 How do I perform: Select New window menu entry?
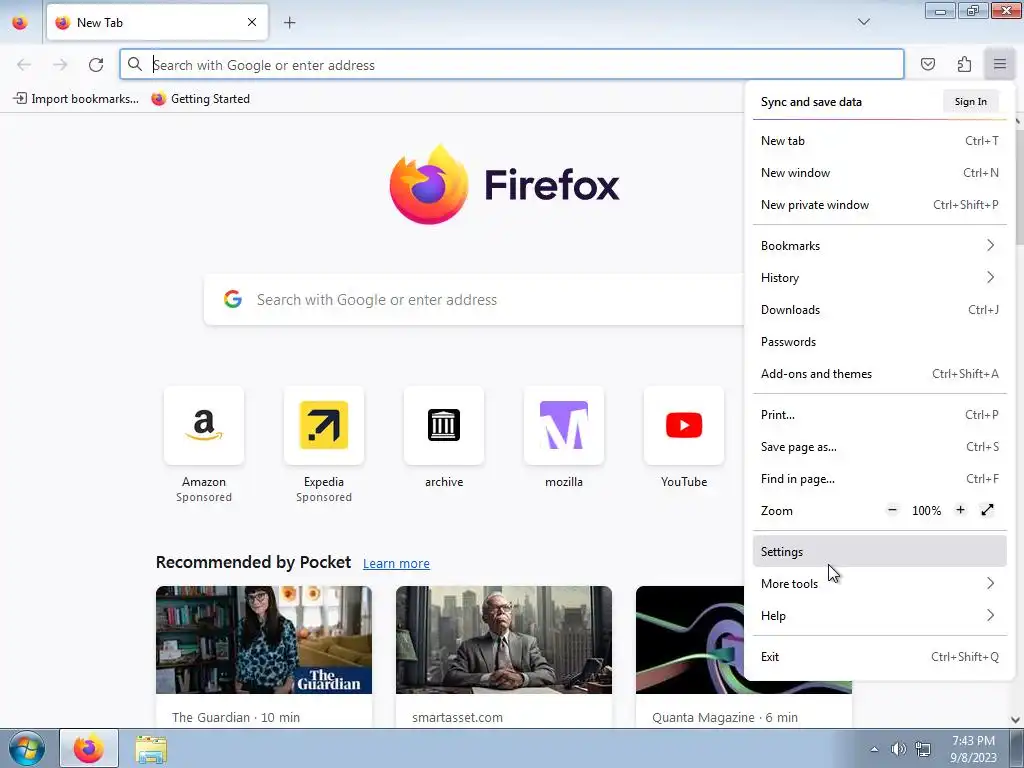tap(880, 172)
